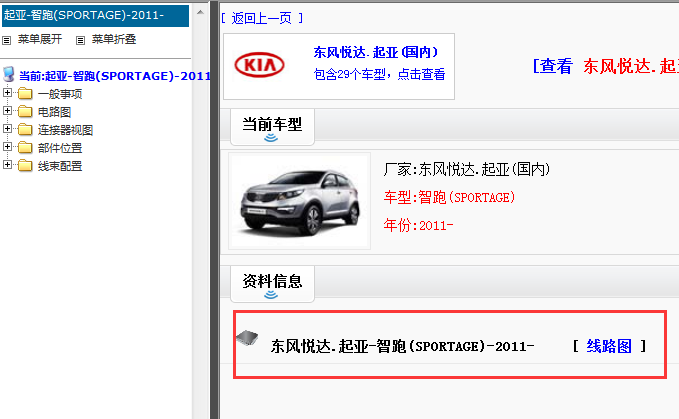
Task: Click the Sportage car photo thumbnail
Action: (299, 201)
